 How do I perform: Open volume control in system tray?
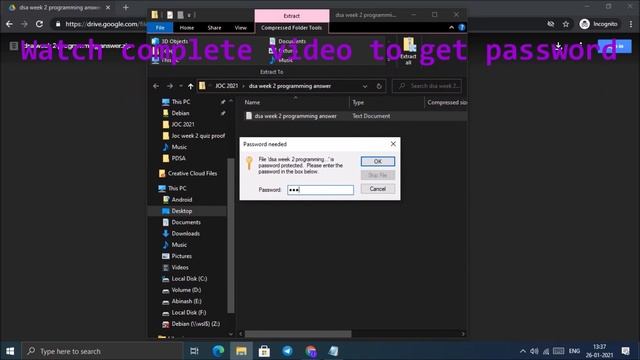(534, 351)
